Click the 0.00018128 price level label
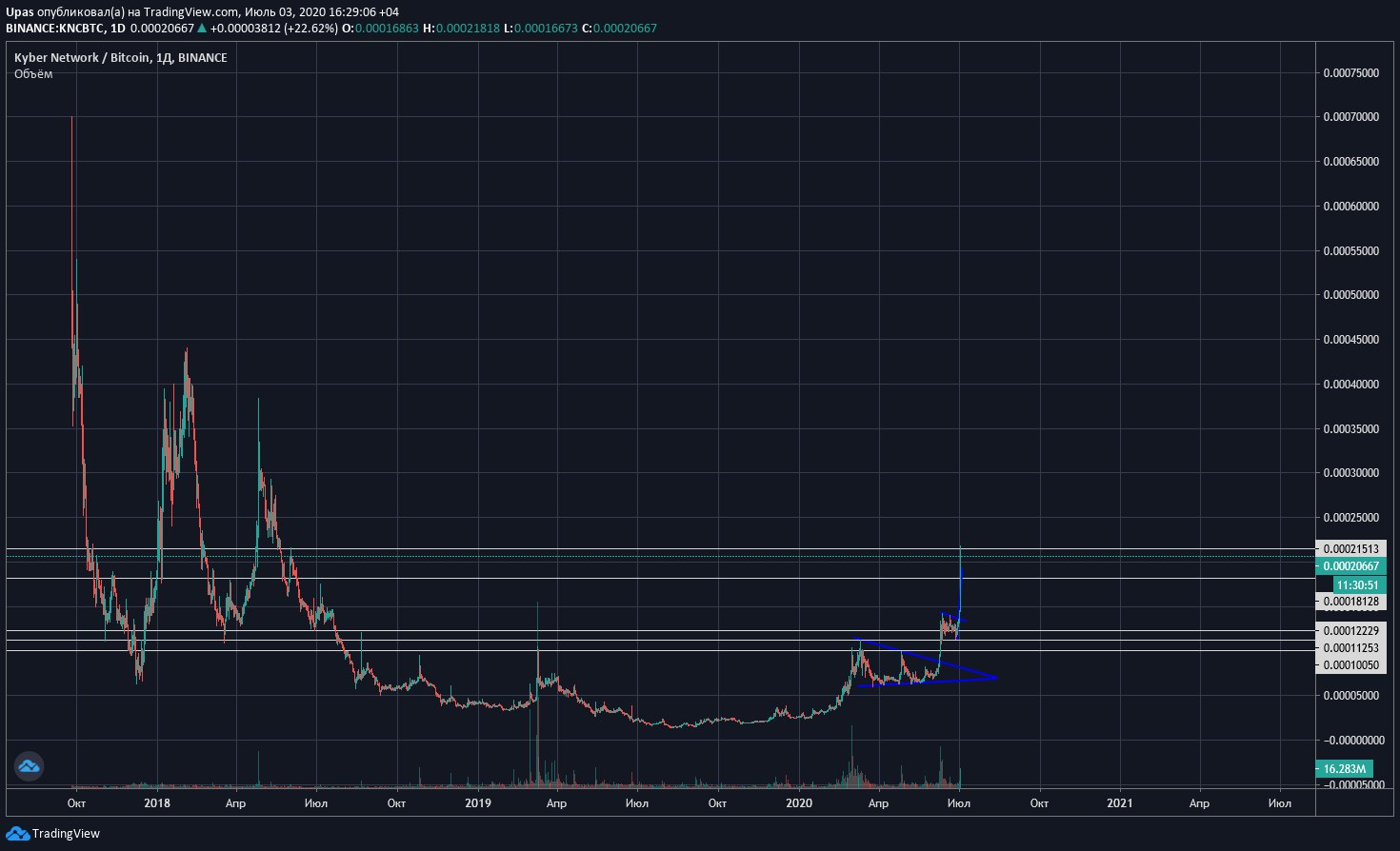 (1350, 602)
